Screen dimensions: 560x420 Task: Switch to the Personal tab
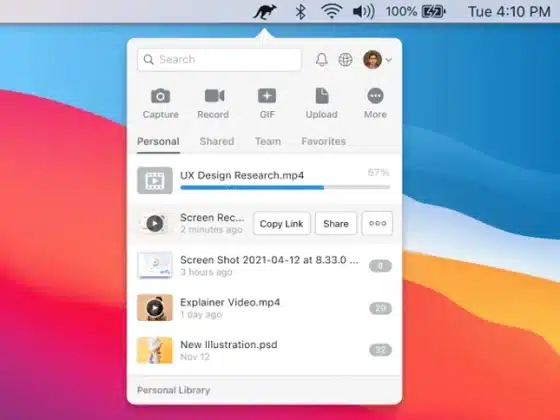158,141
